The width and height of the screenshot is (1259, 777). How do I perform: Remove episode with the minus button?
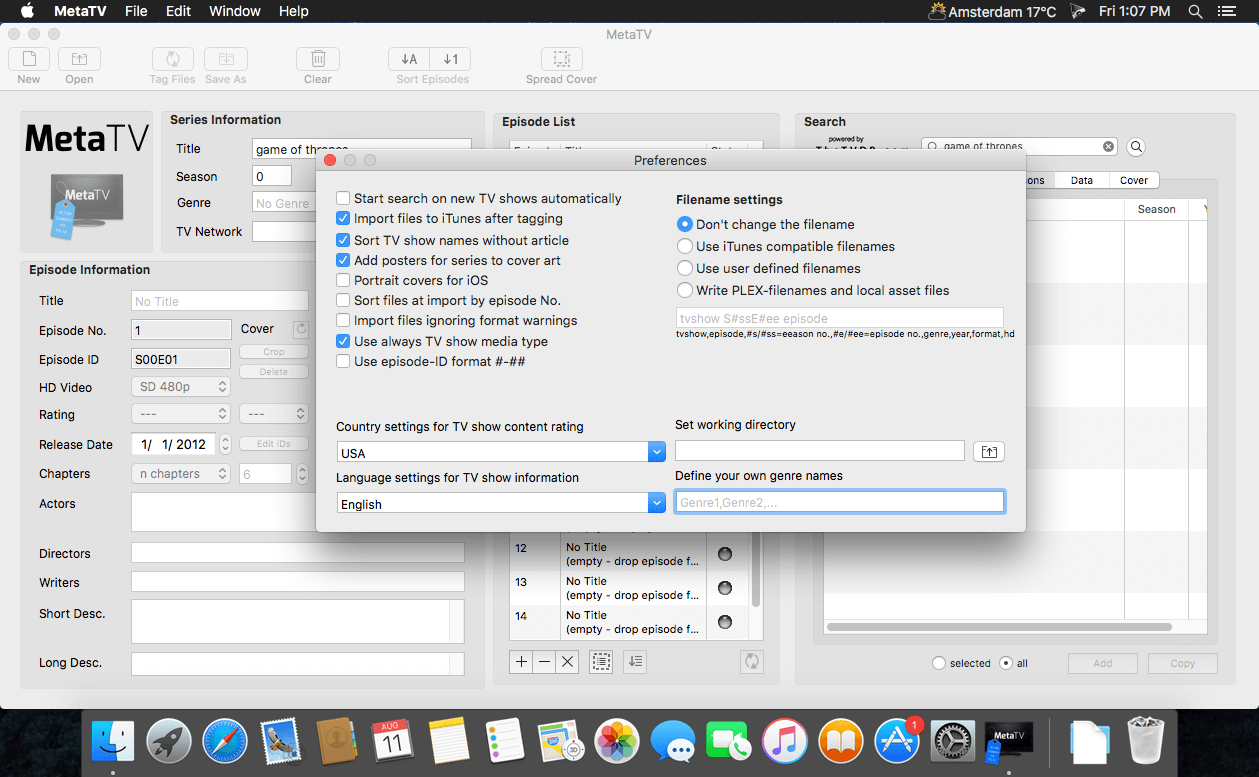544,662
